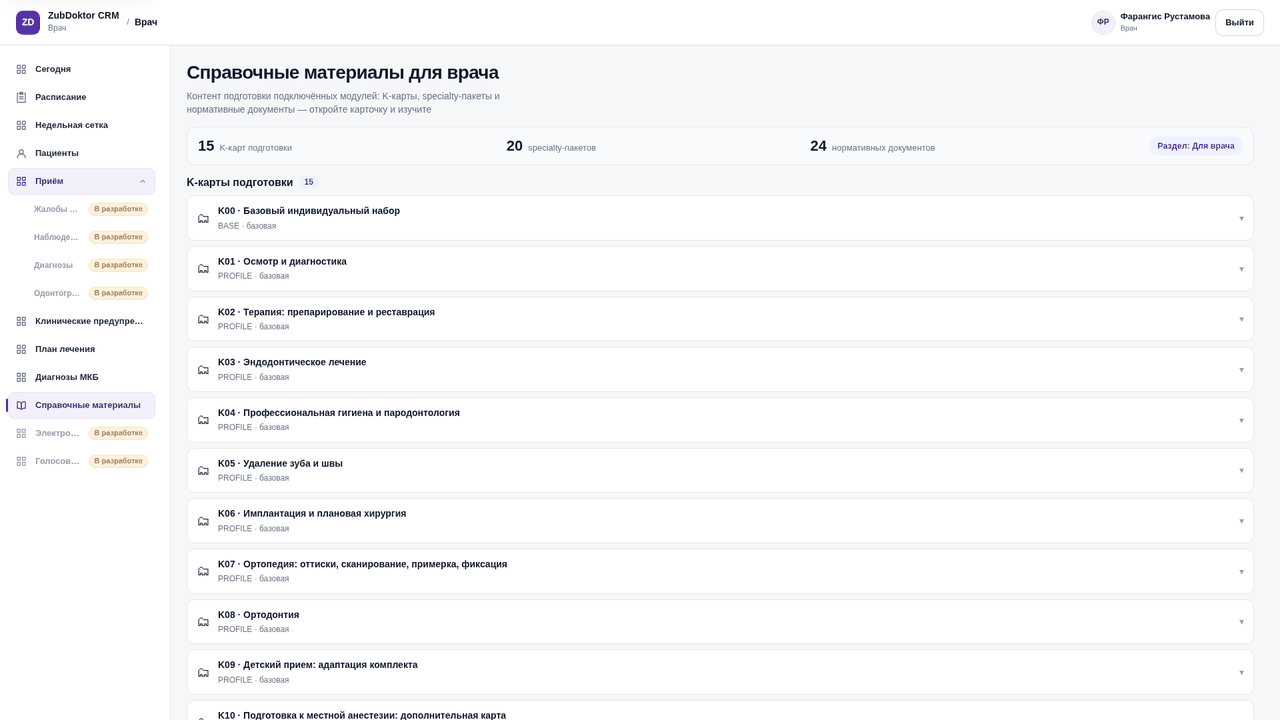Screen dimensions: 1280x720
Task: Click the folder icon of K00 card
Action: tap(203, 218)
